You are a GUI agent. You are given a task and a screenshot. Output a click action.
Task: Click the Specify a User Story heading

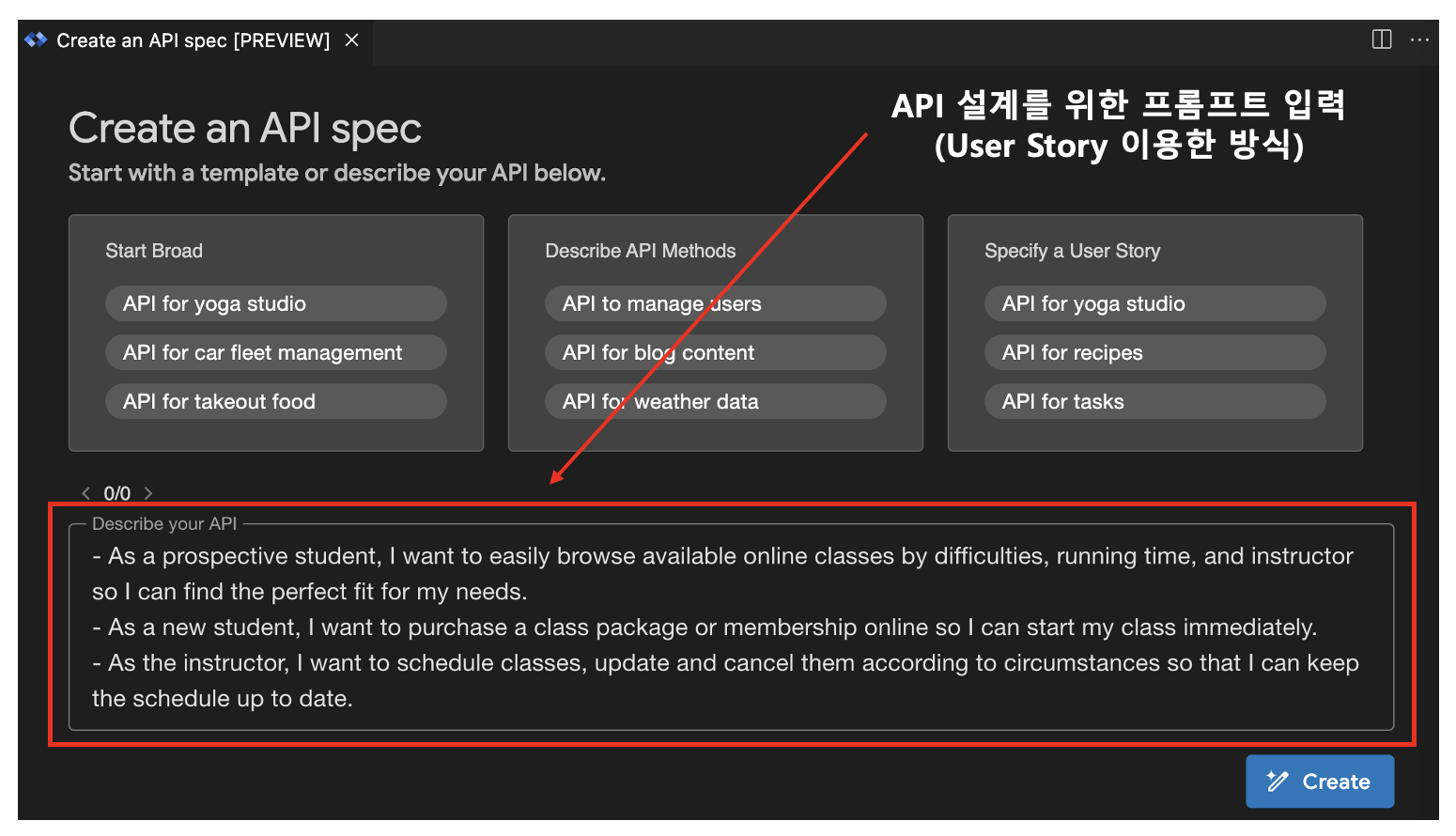pos(1073,251)
